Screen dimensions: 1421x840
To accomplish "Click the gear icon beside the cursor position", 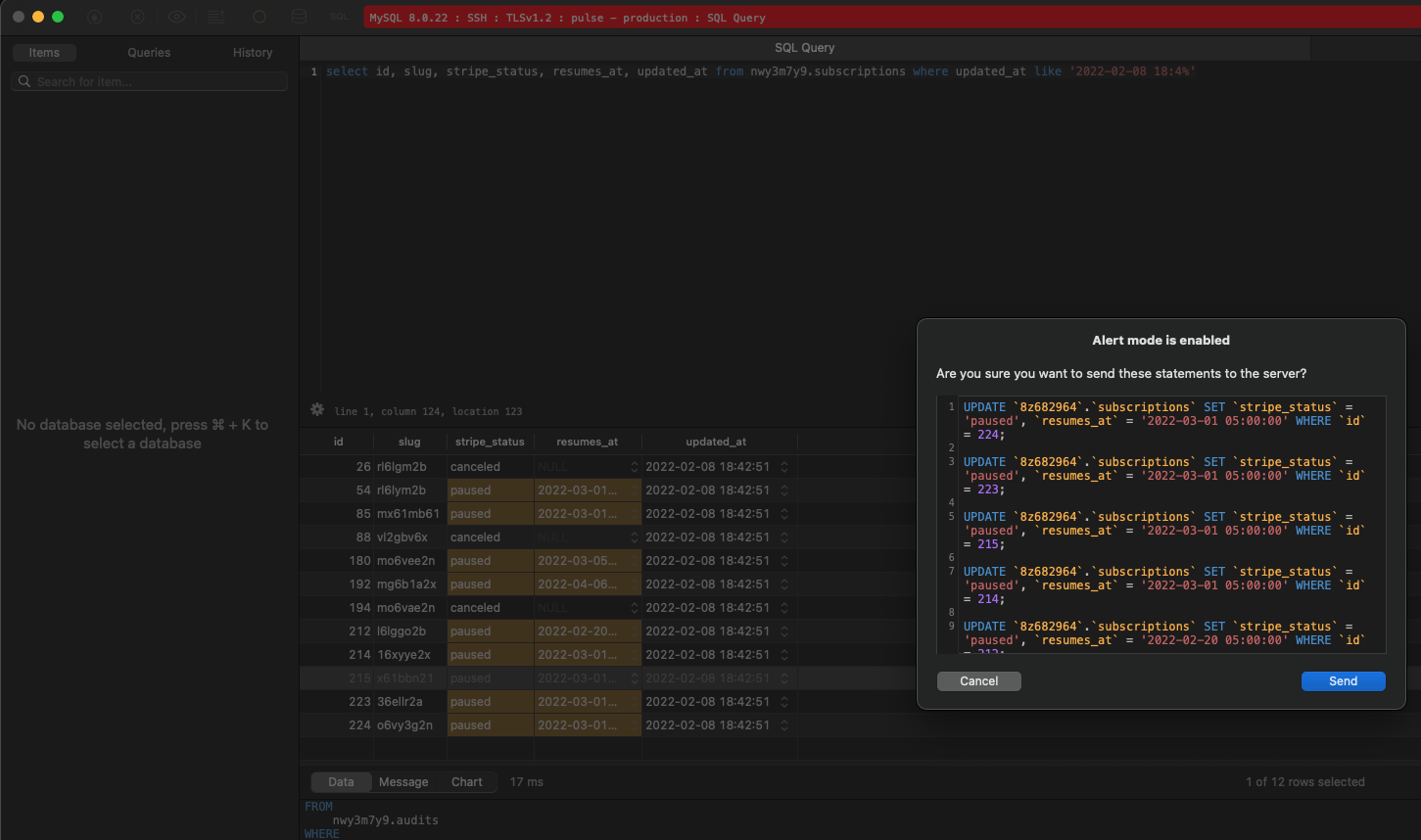I will (x=315, y=410).
